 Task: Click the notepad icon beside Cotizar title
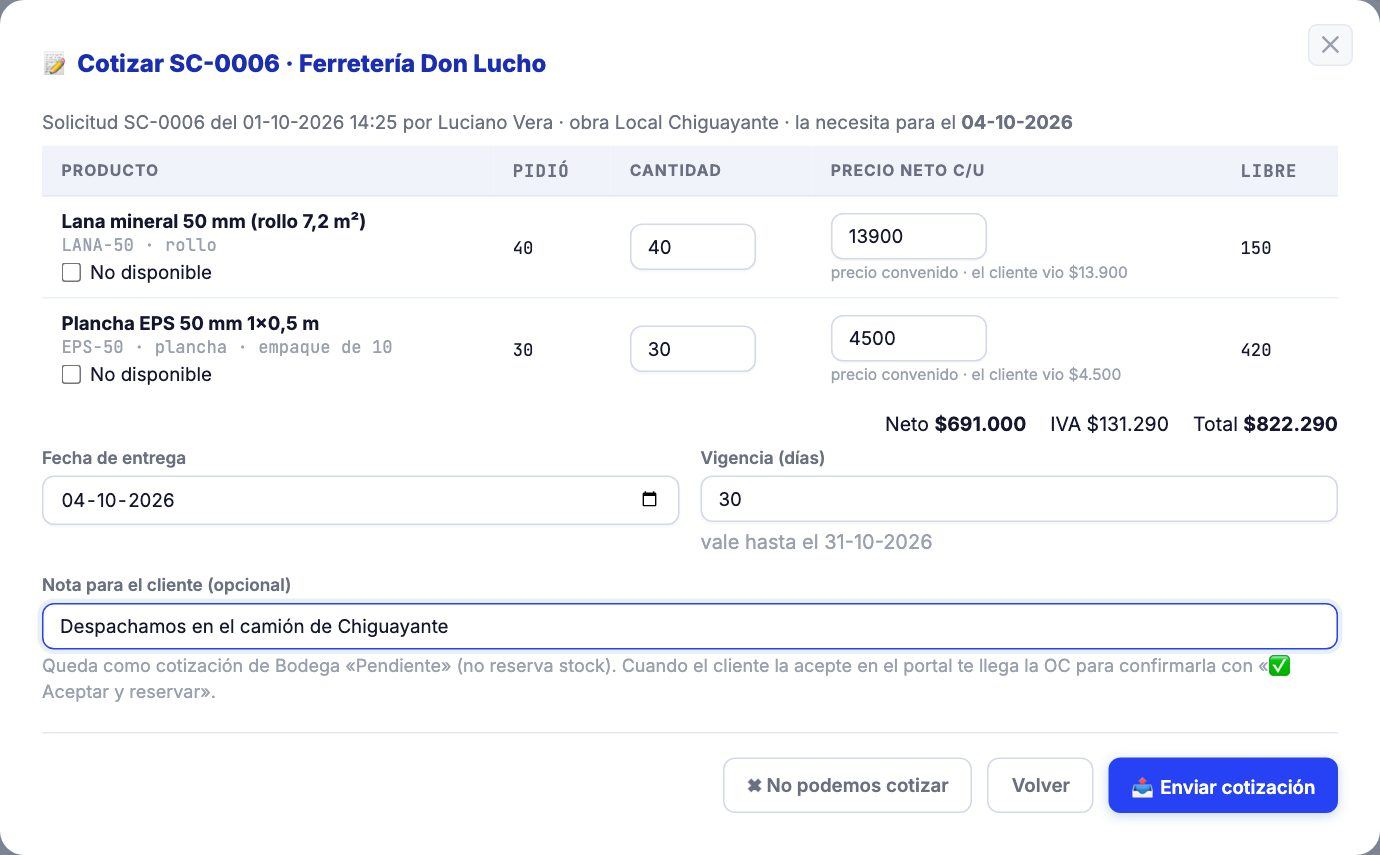[x=54, y=64]
